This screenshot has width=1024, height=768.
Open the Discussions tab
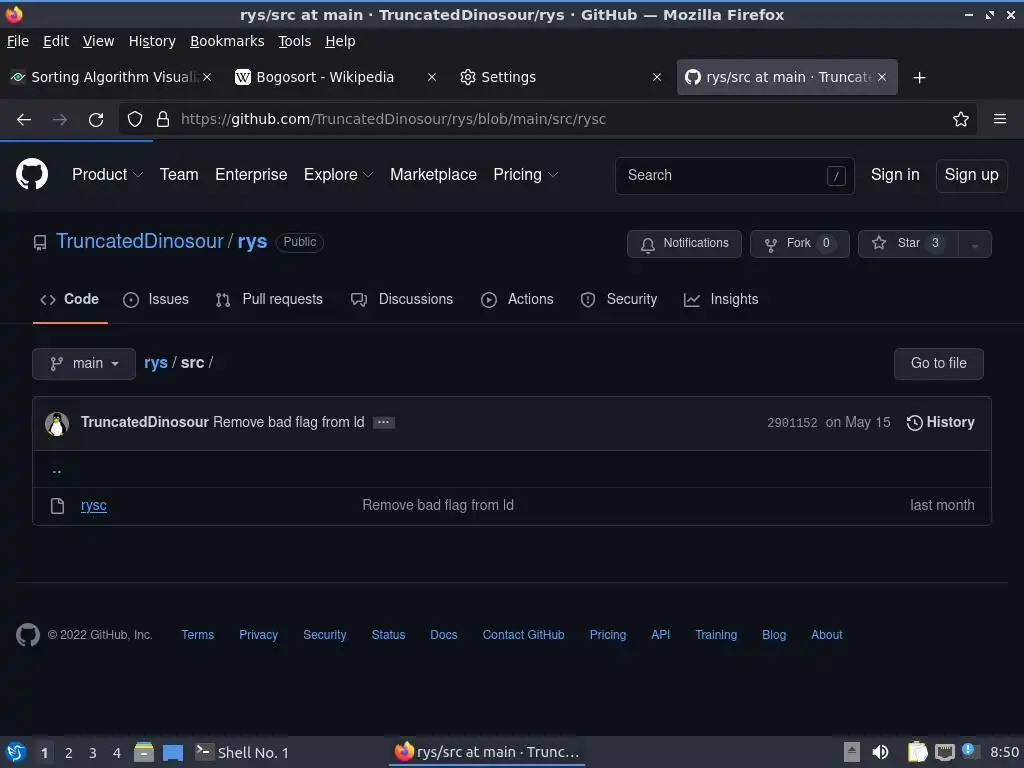[402, 299]
